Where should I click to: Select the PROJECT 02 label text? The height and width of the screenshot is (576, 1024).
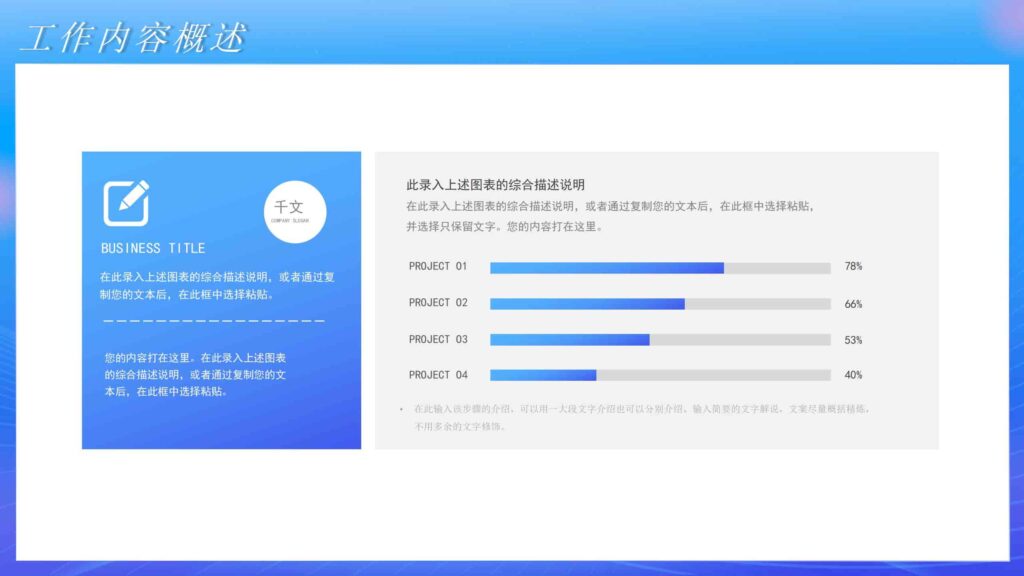tap(438, 302)
